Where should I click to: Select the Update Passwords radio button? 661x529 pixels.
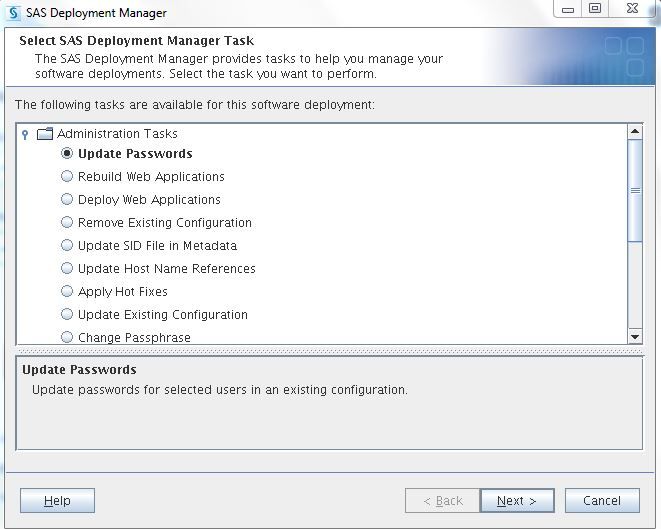point(68,154)
